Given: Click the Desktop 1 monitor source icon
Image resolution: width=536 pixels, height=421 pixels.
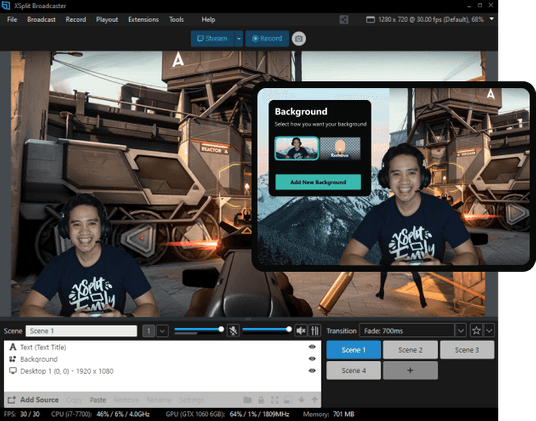Looking at the screenshot, I should click(13, 371).
